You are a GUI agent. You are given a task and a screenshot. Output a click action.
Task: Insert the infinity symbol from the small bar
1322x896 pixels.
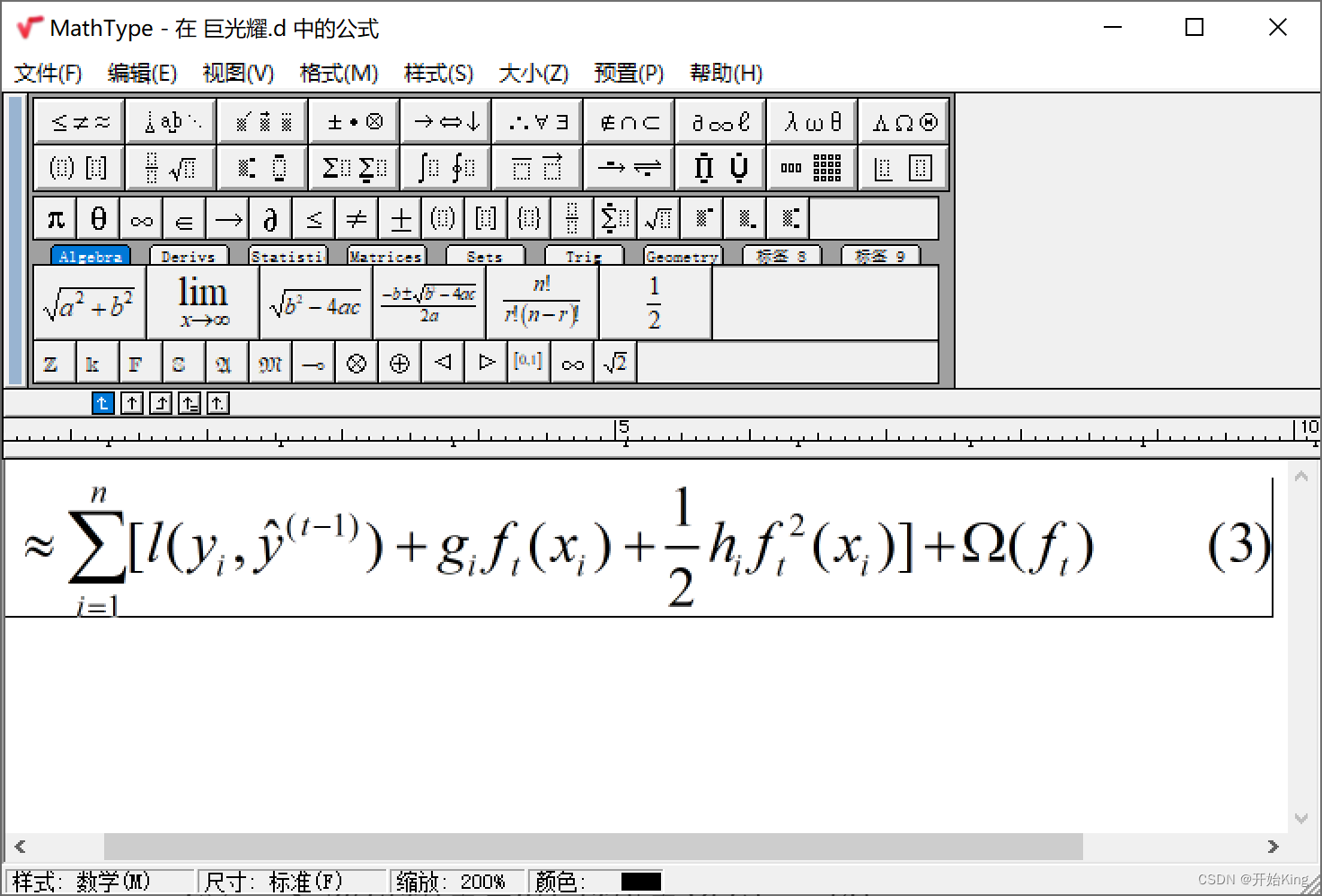point(141,217)
